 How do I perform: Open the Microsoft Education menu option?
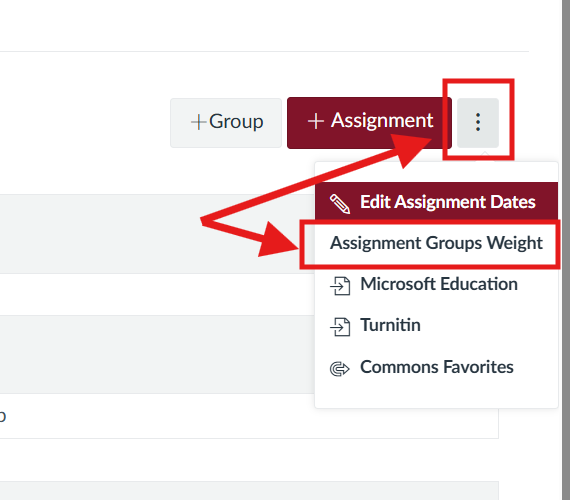[x=436, y=284]
